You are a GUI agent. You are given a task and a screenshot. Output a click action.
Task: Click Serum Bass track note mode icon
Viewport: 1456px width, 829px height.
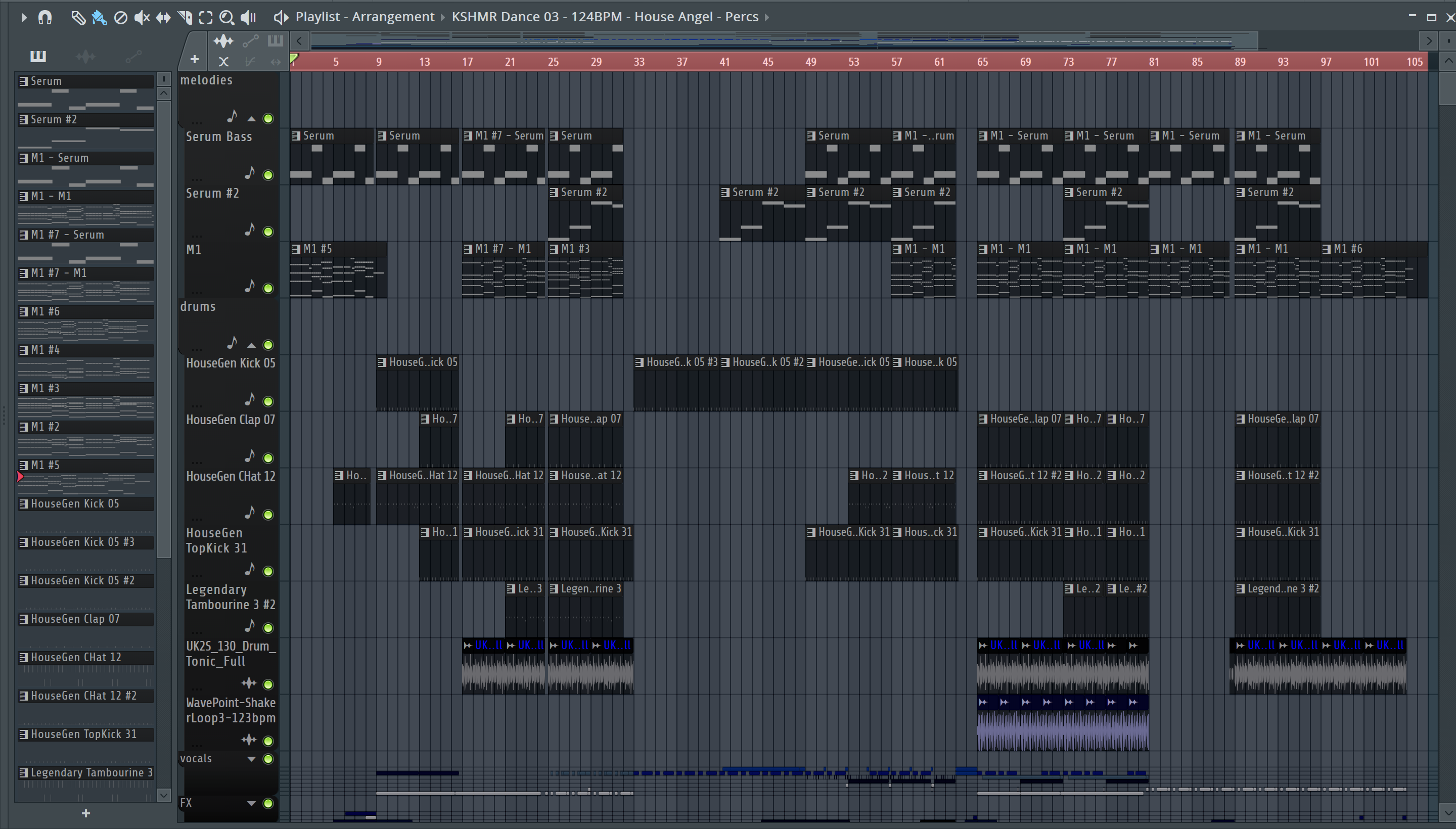point(249,172)
